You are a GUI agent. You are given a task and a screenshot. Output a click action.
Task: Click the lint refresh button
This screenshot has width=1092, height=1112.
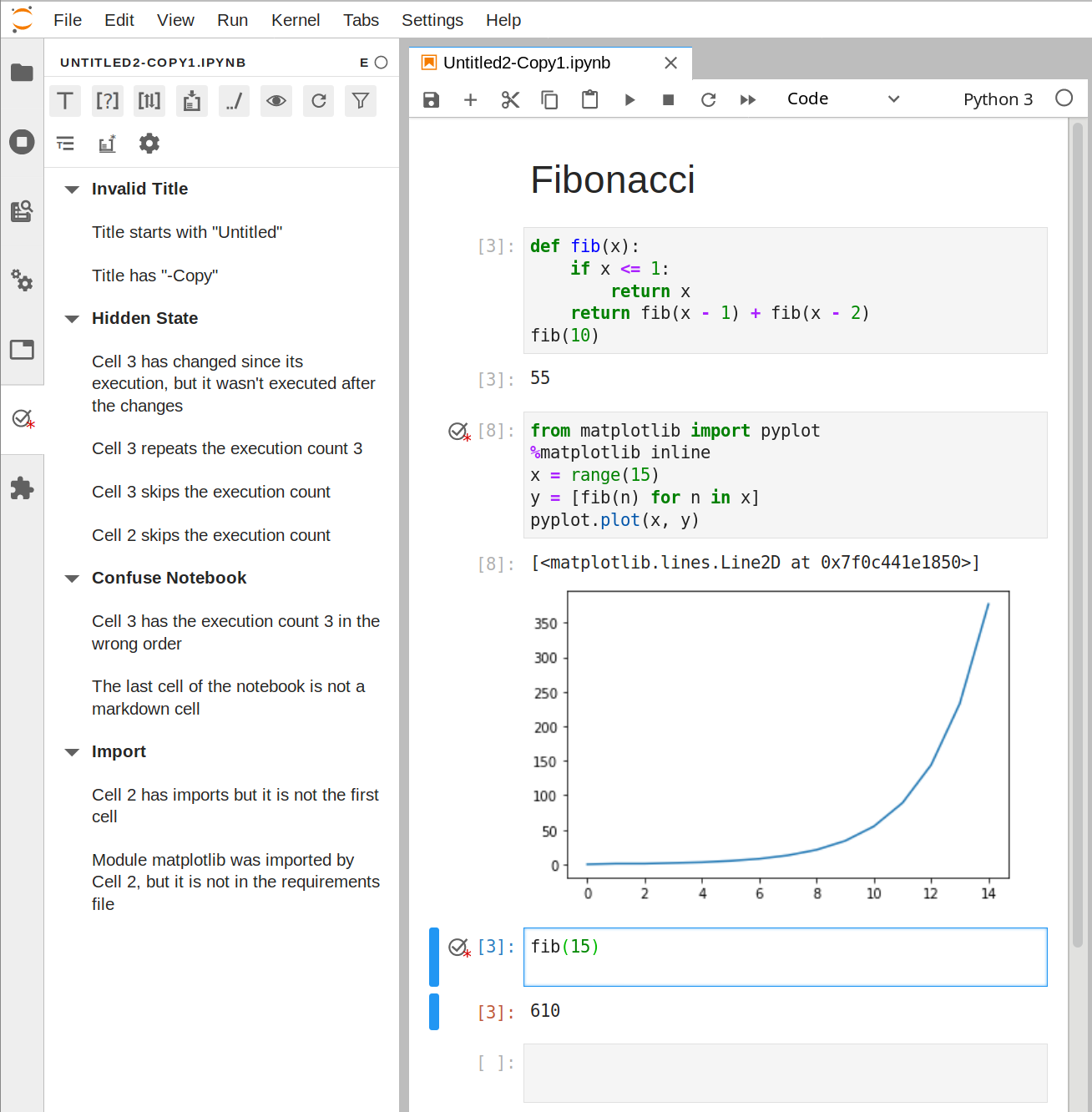[x=319, y=101]
